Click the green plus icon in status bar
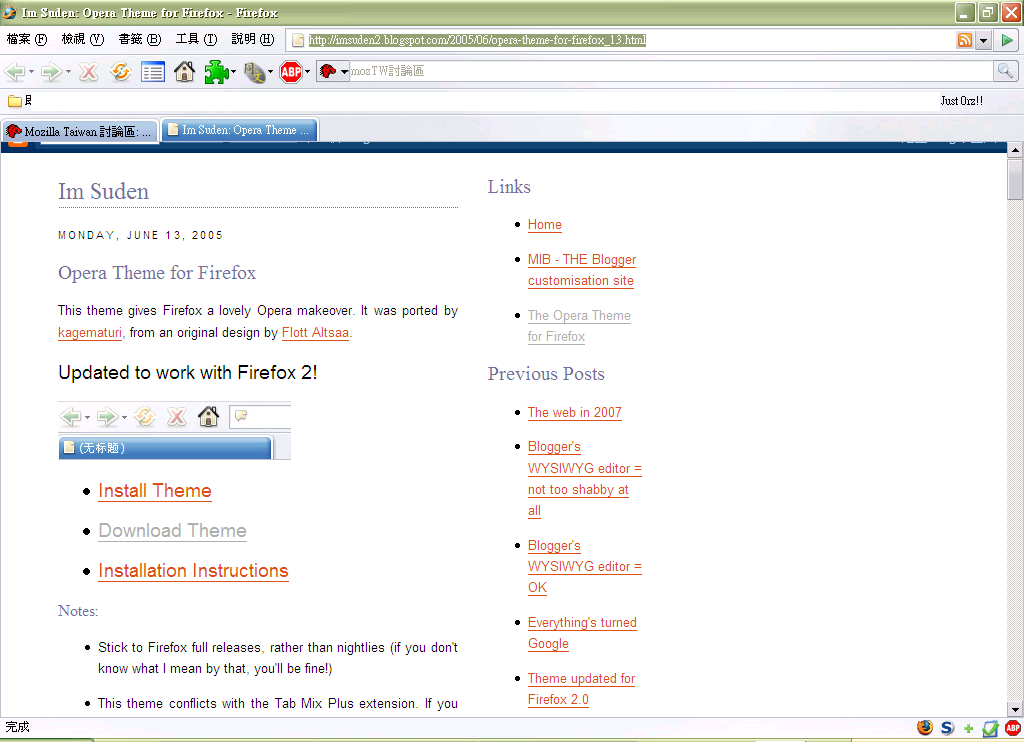The width and height of the screenshot is (1024, 742). point(968,728)
